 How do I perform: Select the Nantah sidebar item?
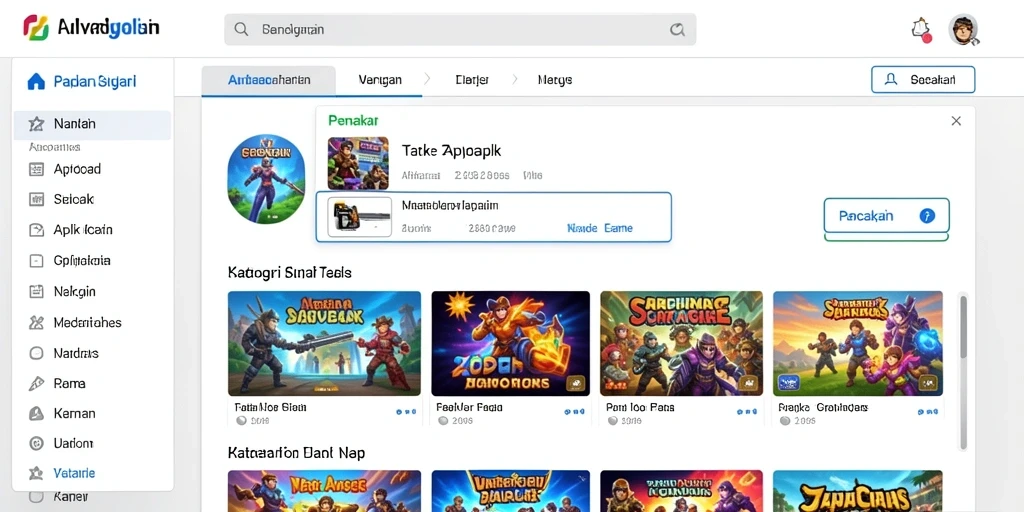pos(92,123)
